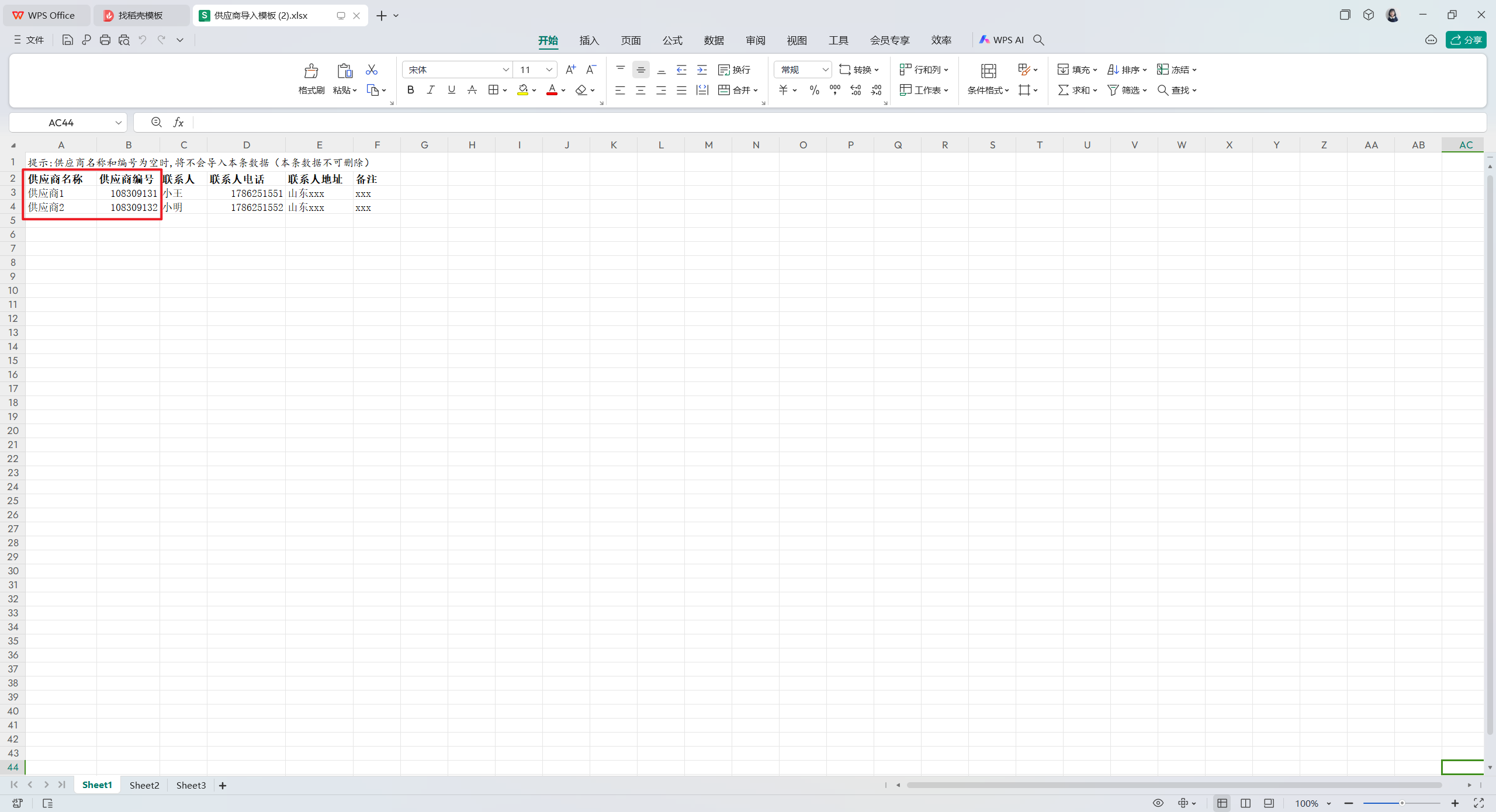Viewport: 1496px width, 812px height.
Task: Click the Strikethrough icon
Action: click(472, 90)
